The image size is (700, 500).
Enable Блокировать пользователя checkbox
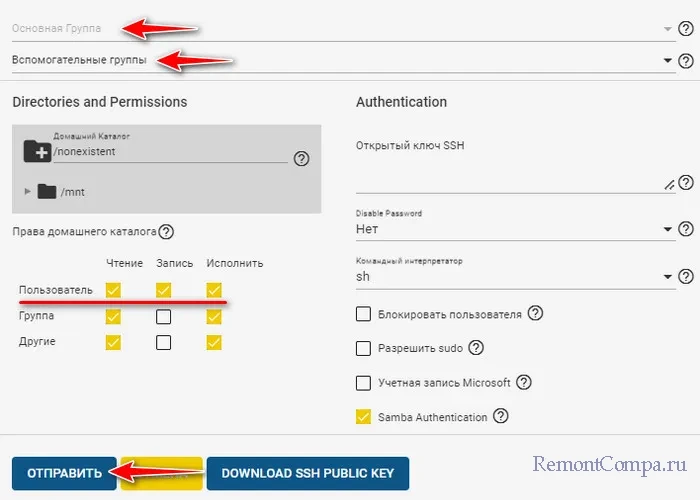tap(364, 314)
